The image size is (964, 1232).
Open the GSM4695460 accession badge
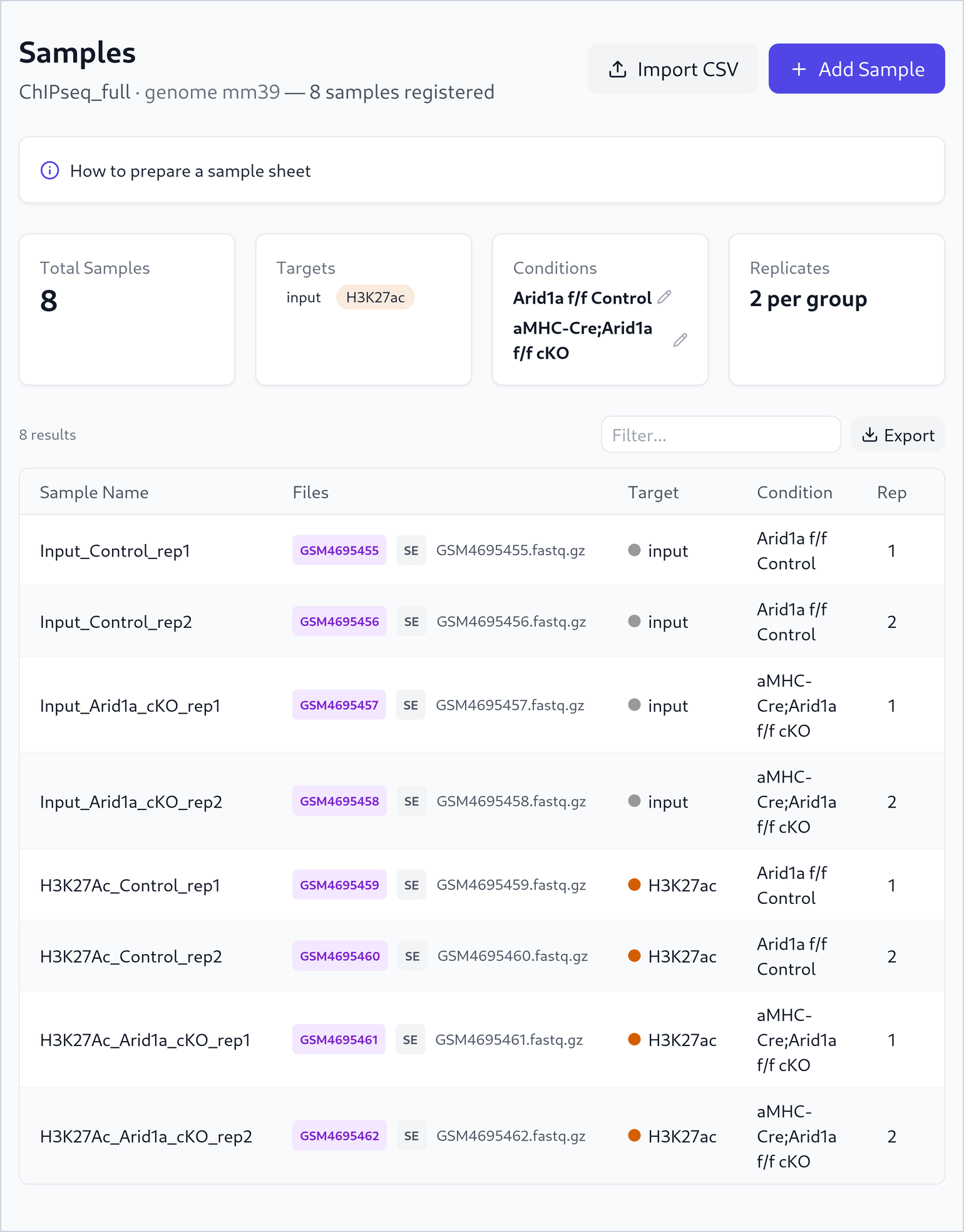pyautogui.click(x=340, y=956)
